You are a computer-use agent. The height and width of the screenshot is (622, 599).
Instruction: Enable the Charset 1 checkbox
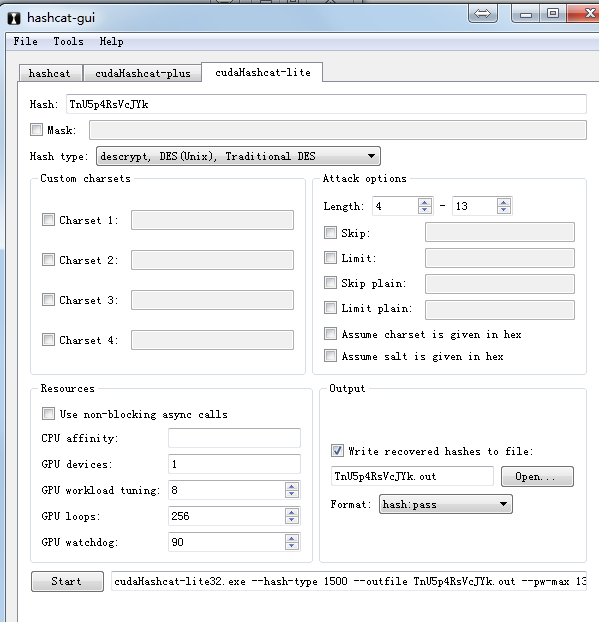point(48,220)
